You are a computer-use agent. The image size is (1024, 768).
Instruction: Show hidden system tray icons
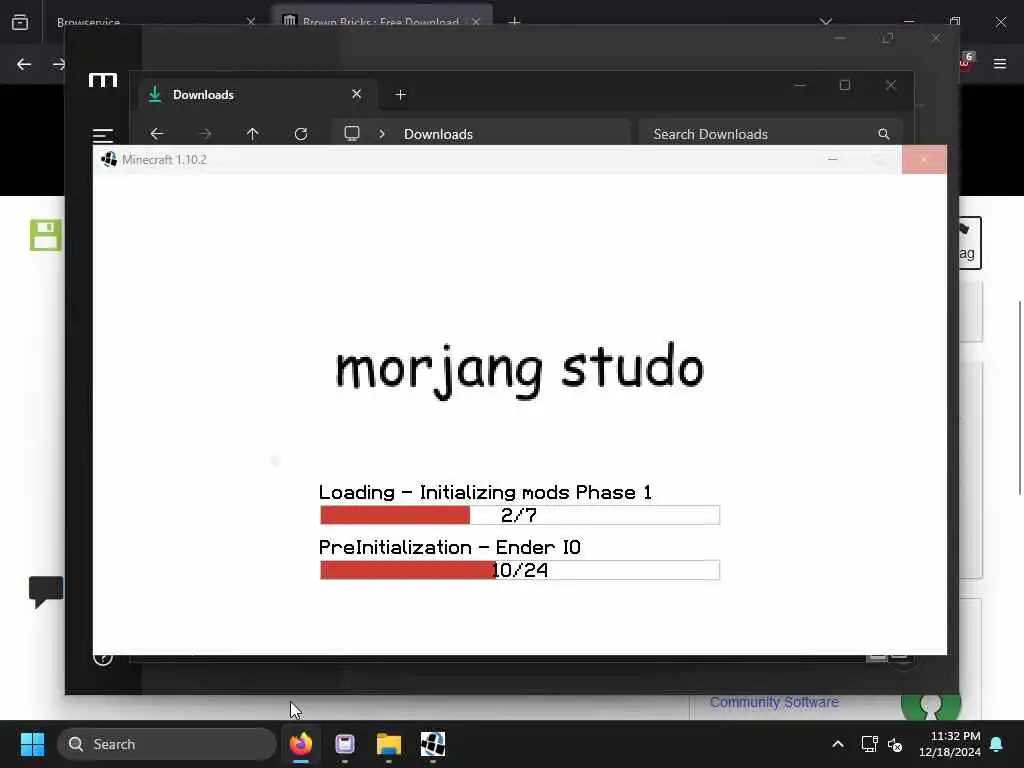coord(838,744)
